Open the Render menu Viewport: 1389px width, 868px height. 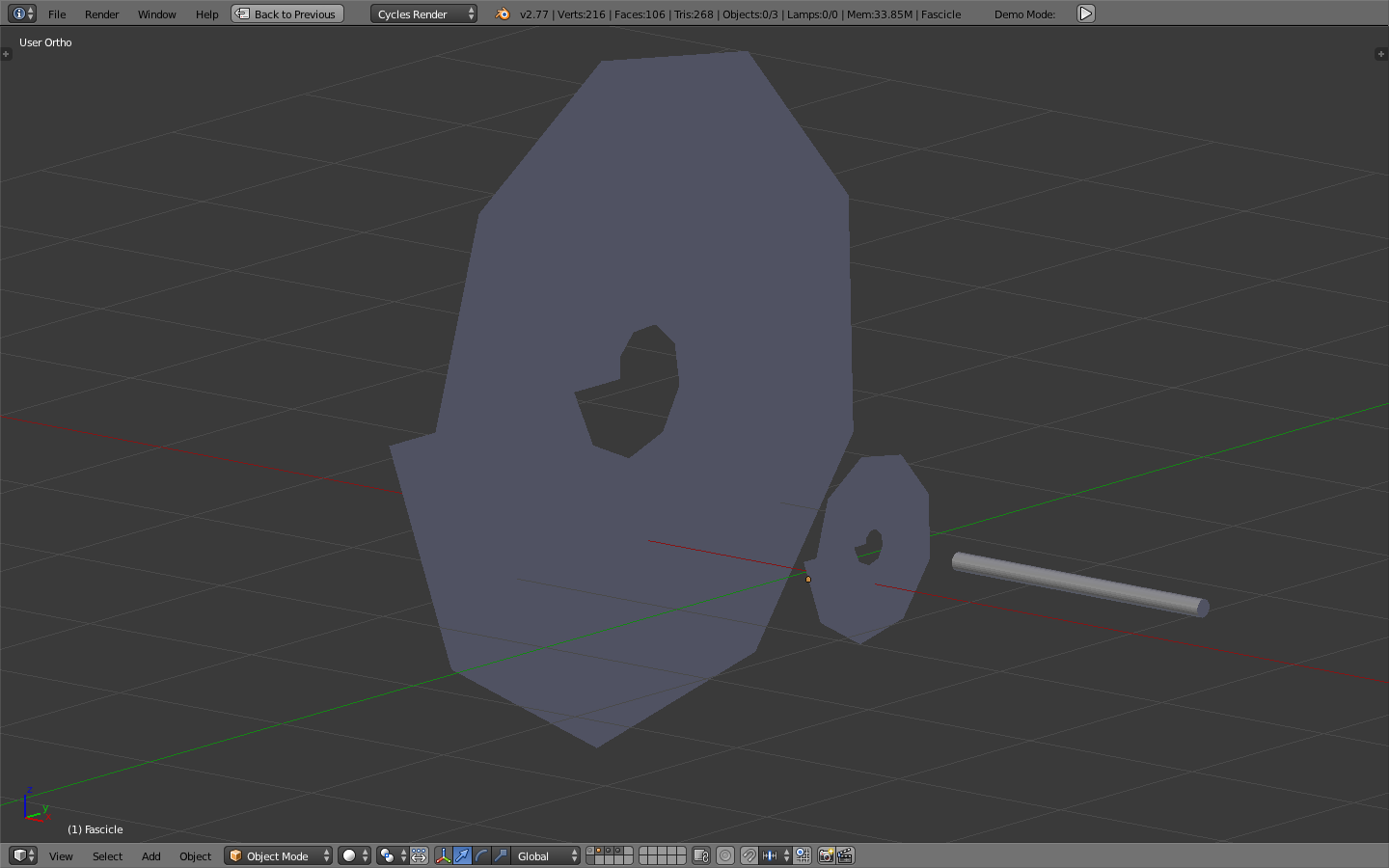[x=101, y=14]
